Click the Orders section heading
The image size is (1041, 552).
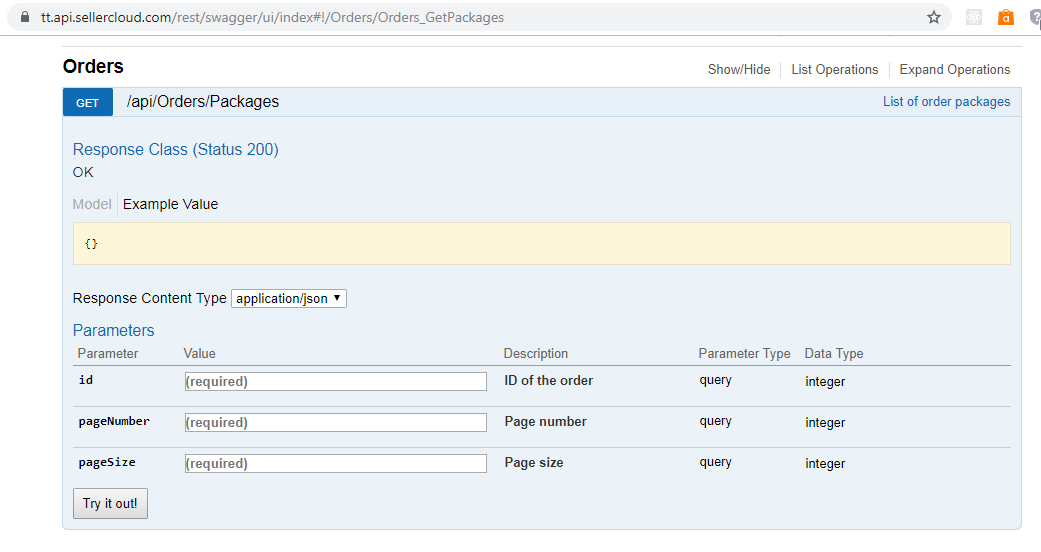[x=93, y=66]
